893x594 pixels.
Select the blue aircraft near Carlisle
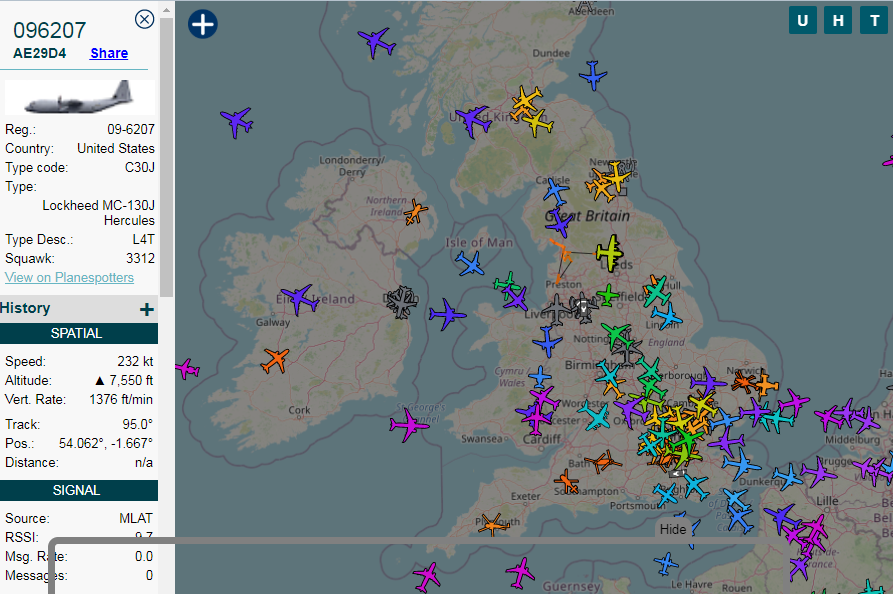point(555,191)
